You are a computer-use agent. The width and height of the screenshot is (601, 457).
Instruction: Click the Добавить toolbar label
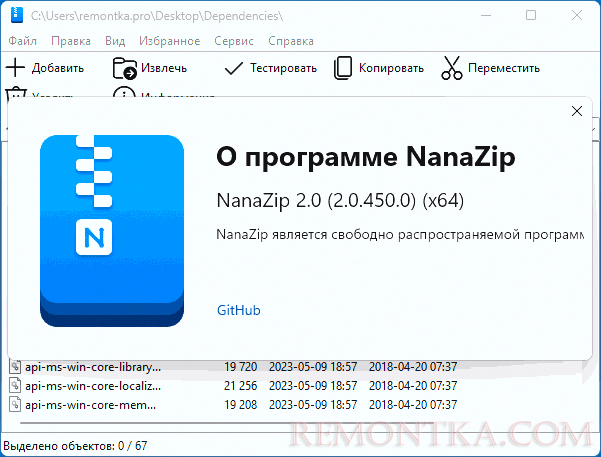(58, 68)
